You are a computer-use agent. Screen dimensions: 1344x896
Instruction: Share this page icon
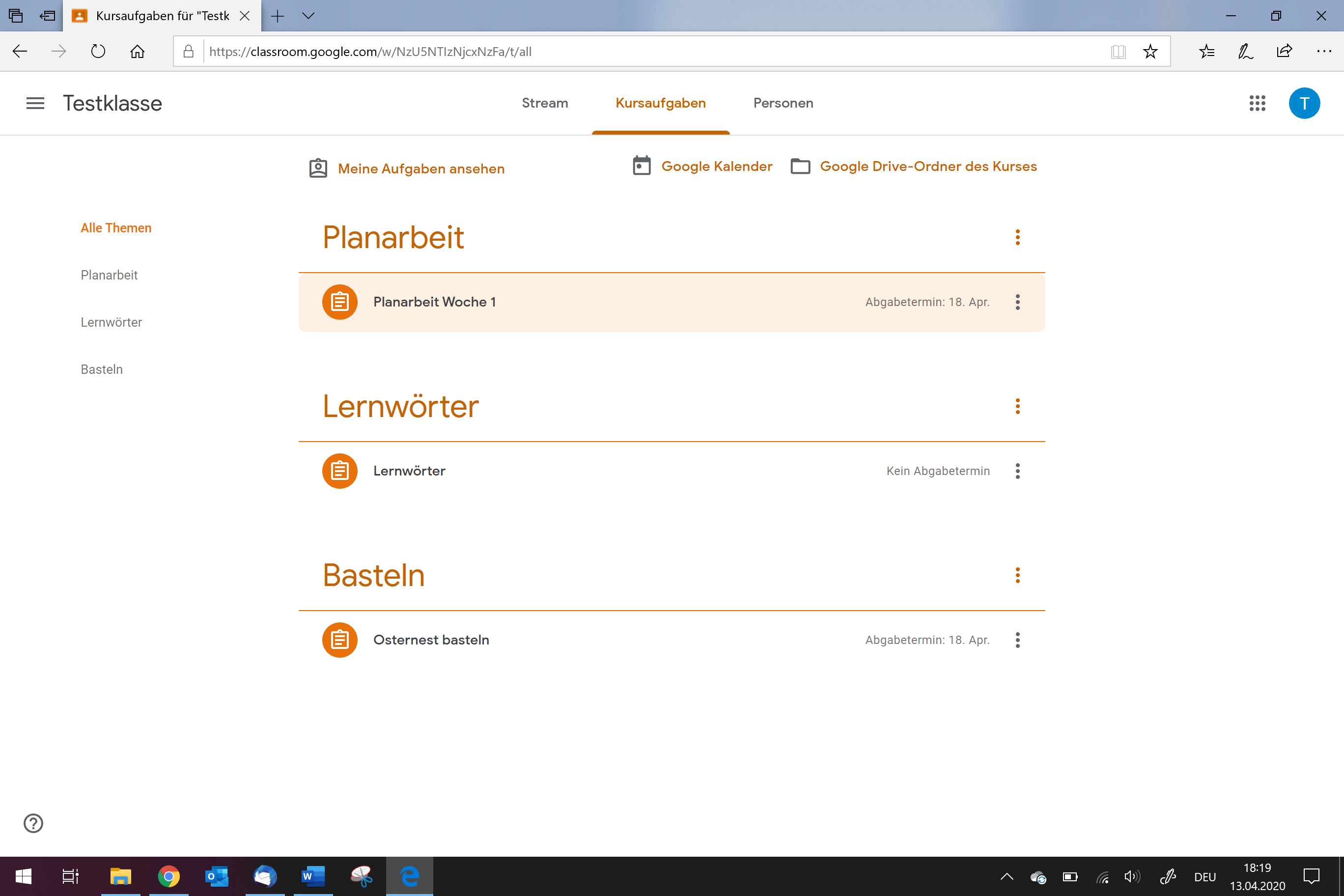(x=1284, y=51)
